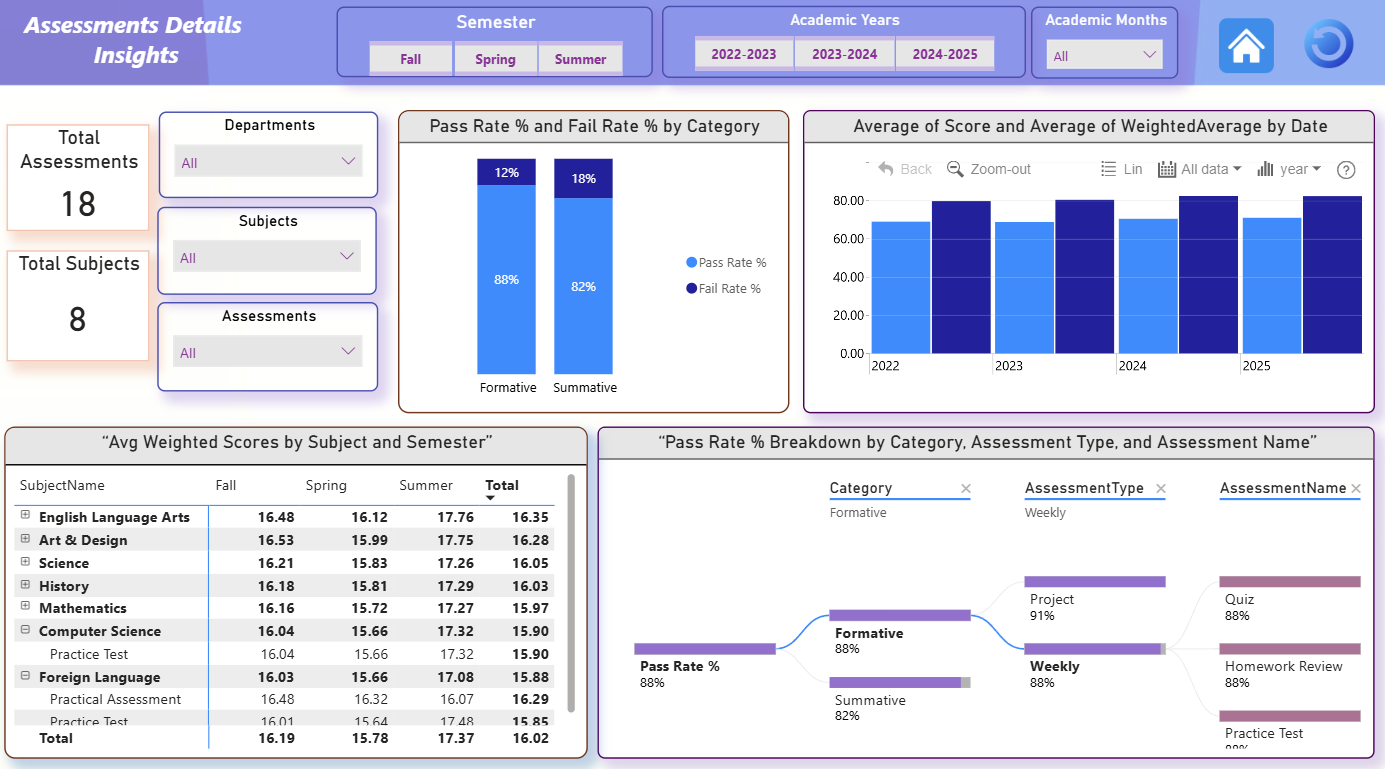Click the Pass Rate % legend swatch
1386x769 pixels.
pos(692,262)
